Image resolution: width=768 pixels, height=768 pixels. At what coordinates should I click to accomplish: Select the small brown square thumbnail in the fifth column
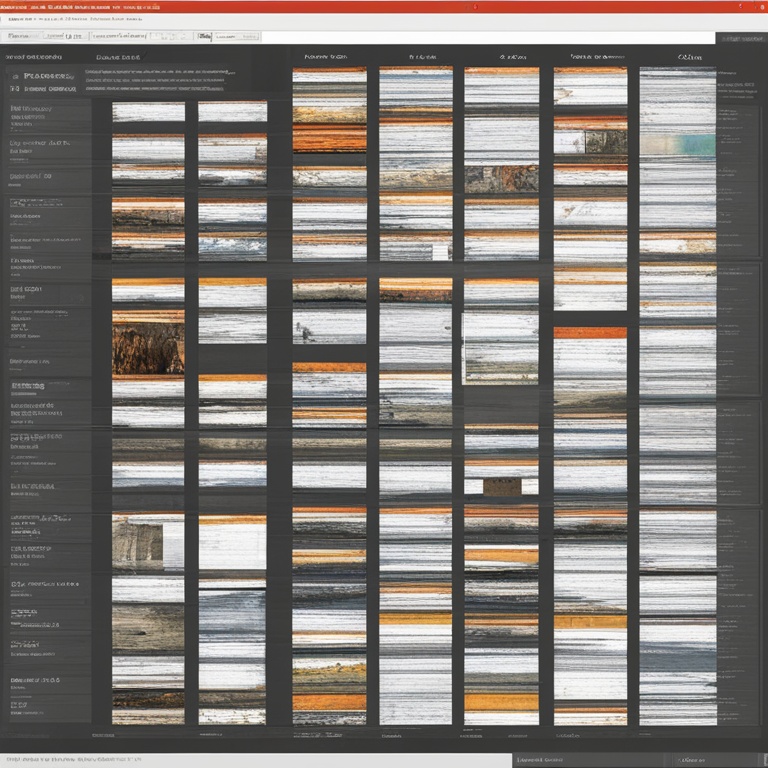(x=502, y=486)
